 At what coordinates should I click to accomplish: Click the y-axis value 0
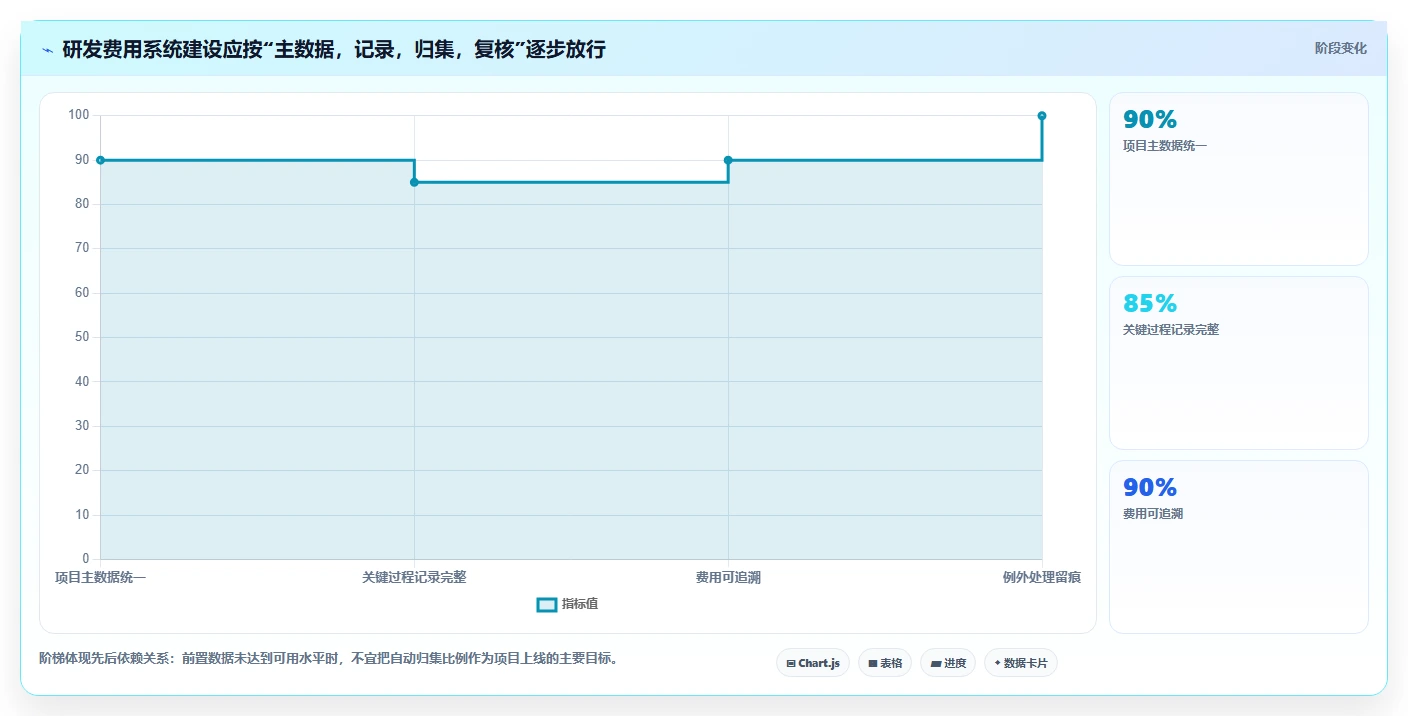click(86, 559)
